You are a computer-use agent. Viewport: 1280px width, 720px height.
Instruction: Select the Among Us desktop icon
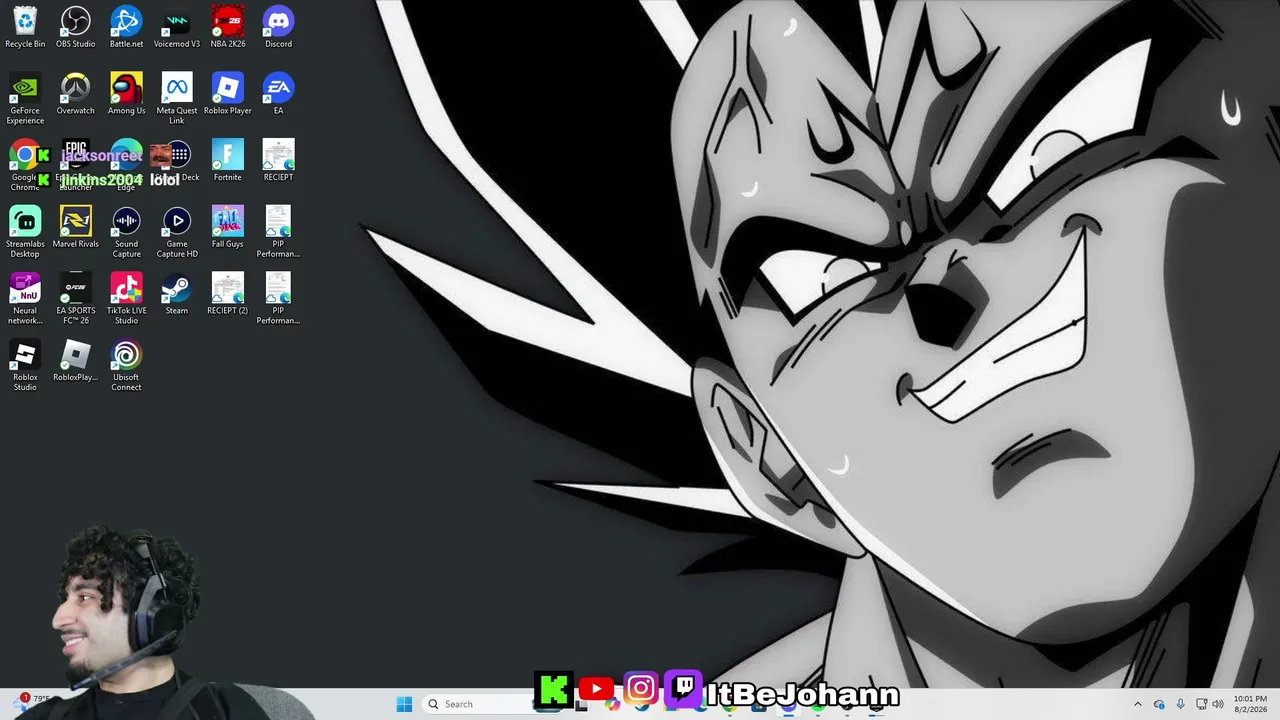point(126,94)
